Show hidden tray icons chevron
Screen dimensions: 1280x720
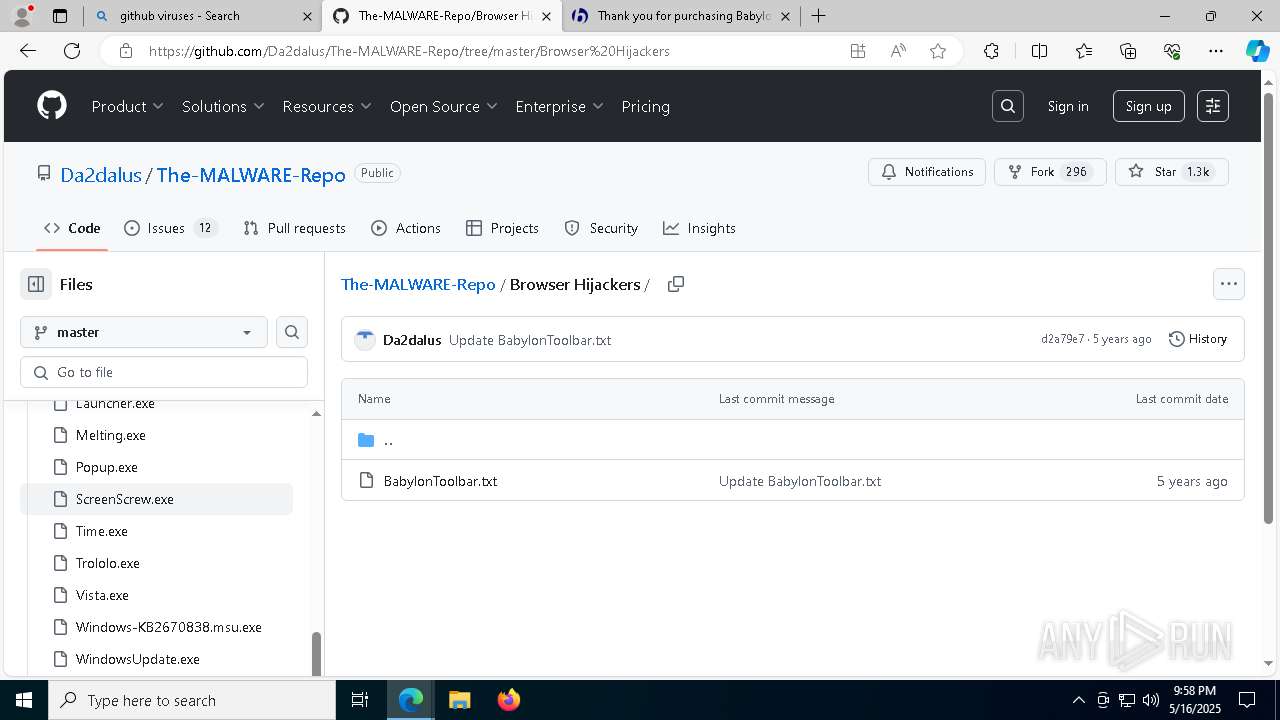[x=1078, y=700]
